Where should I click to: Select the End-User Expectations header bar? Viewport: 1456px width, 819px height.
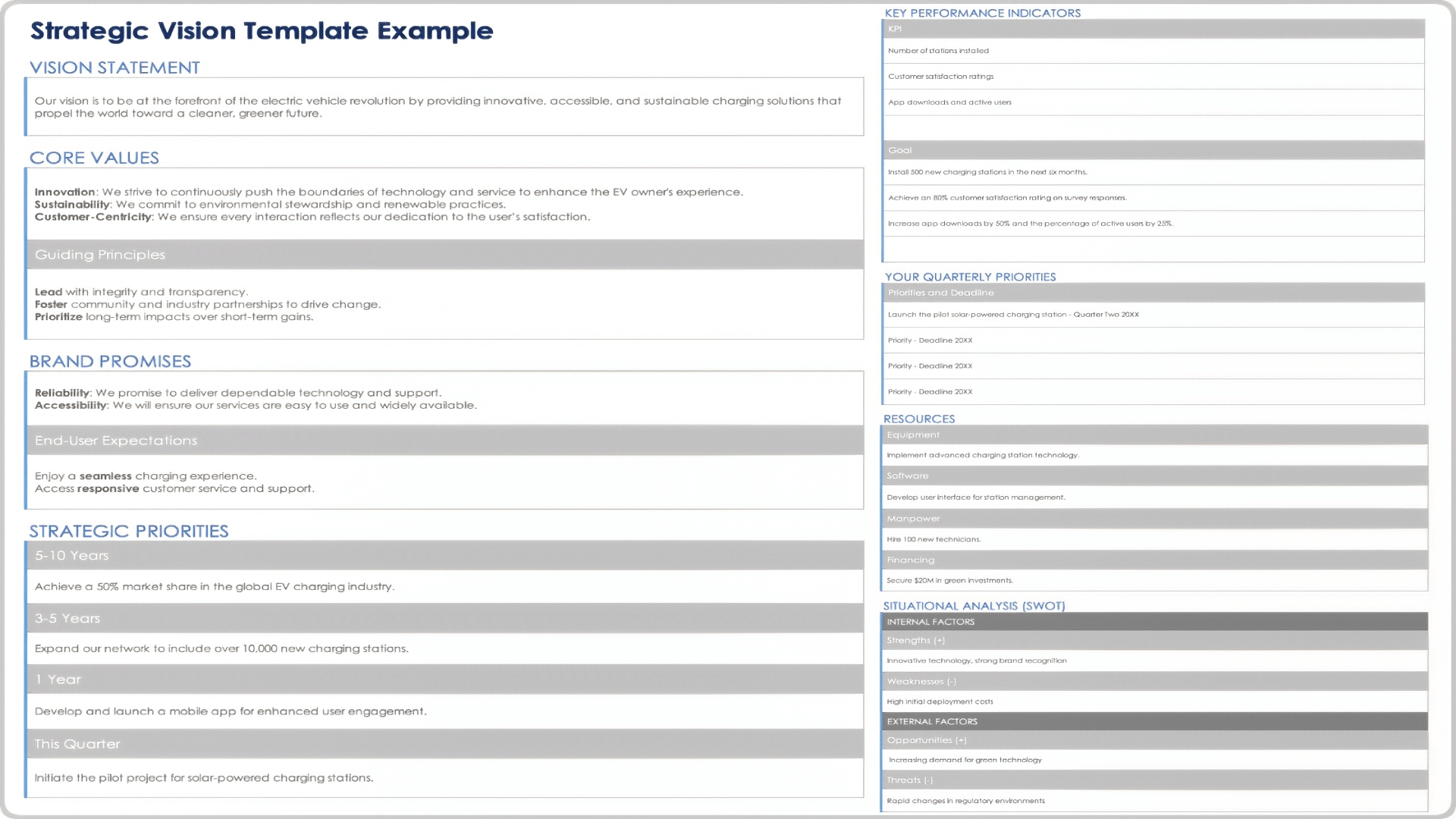(445, 441)
